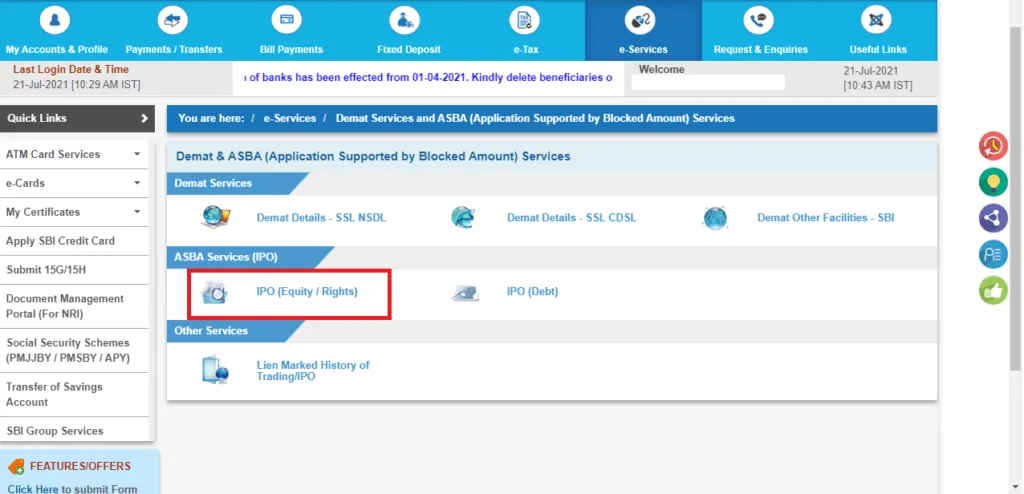Open Demat Other Facilities - SBI link
This screenshot has width=1024, height=494.
pos(825,218)
